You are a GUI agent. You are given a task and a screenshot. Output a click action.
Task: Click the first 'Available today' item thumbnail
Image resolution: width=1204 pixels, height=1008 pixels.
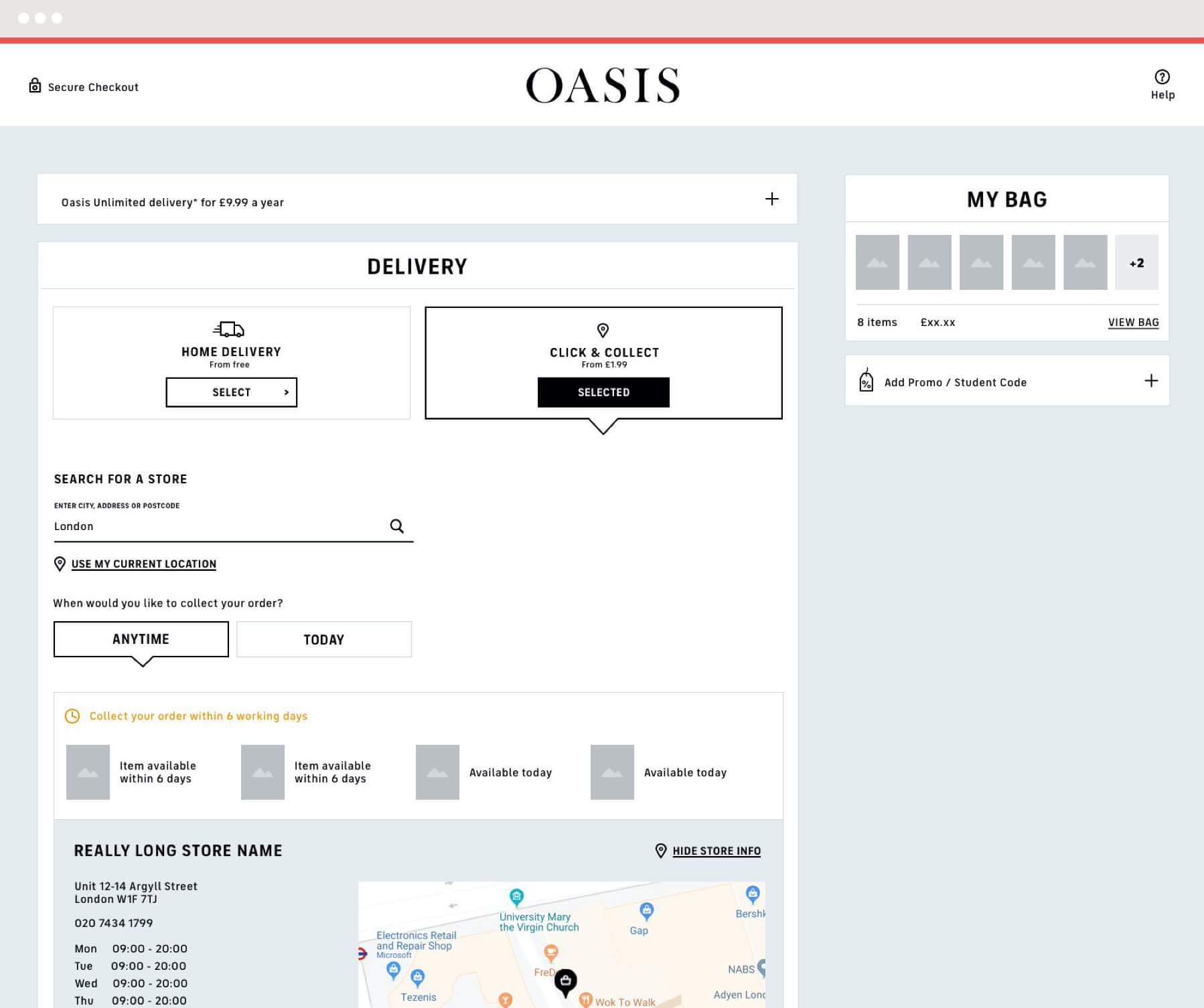pos(437,772)
